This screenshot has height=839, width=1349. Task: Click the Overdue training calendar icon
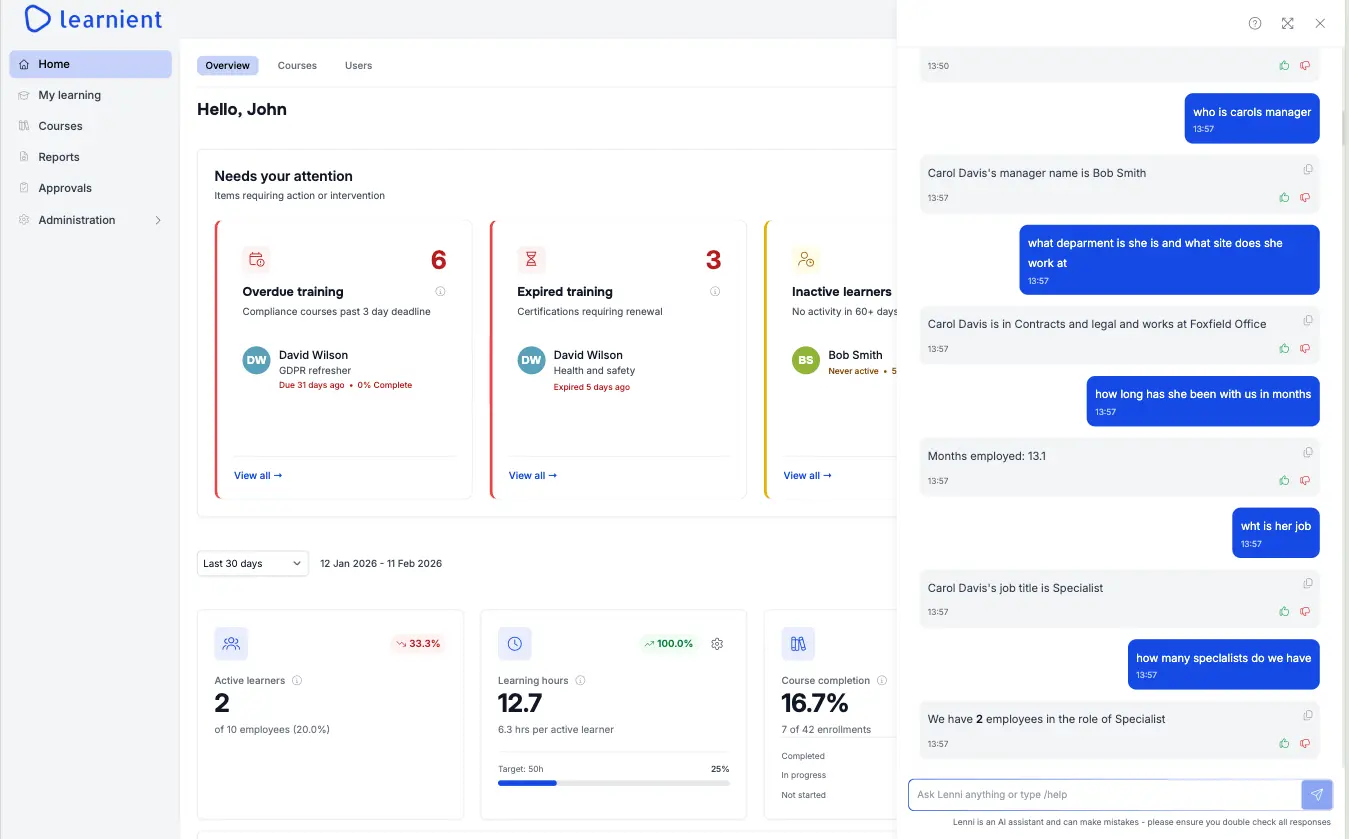pyautogui.click(x=256, y=259)
